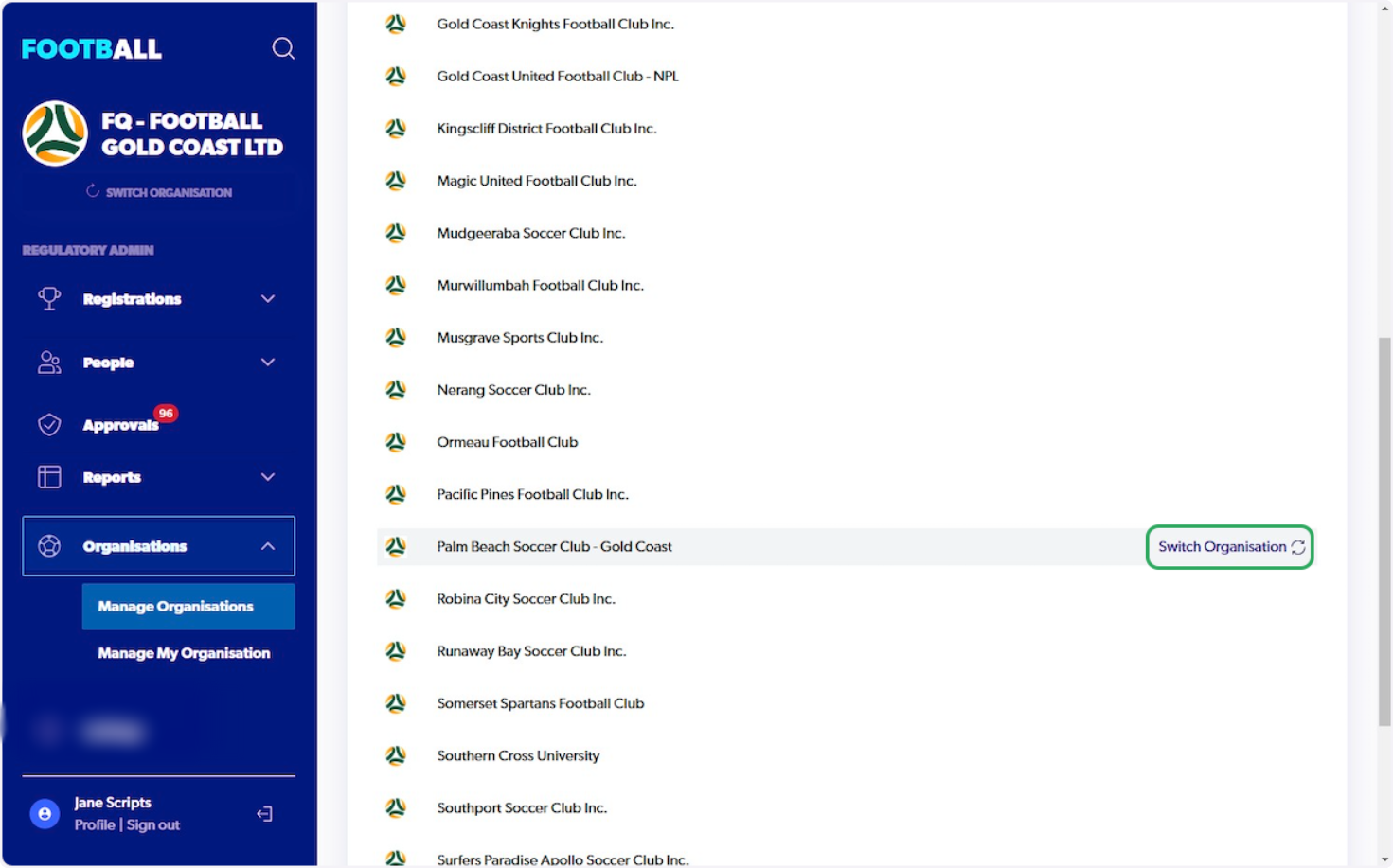The height and width of the screenshot is (868, 1393).
Task: Open the Reports menu item
Action: [x=158, y=477]
